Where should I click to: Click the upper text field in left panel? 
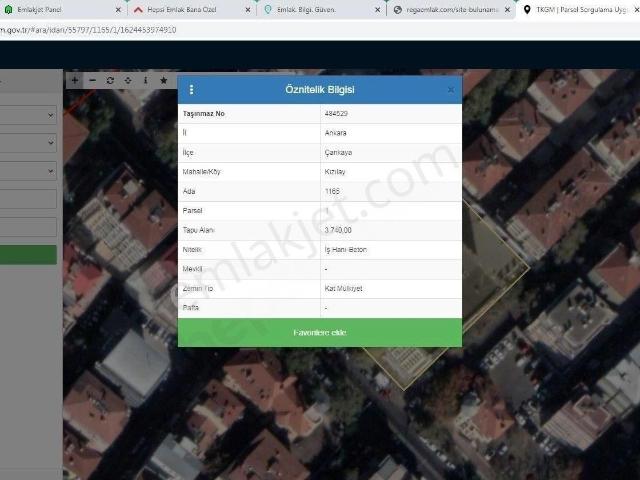28,199
